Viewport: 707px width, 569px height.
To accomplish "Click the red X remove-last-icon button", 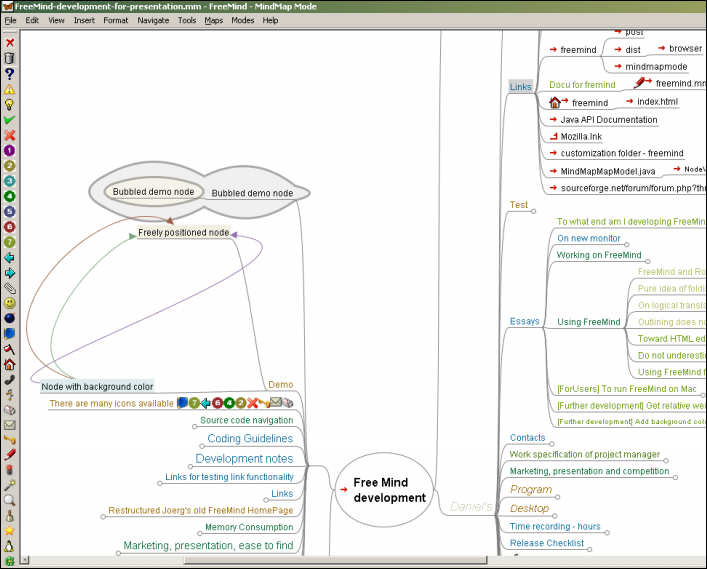I will (x=9, y=43).
